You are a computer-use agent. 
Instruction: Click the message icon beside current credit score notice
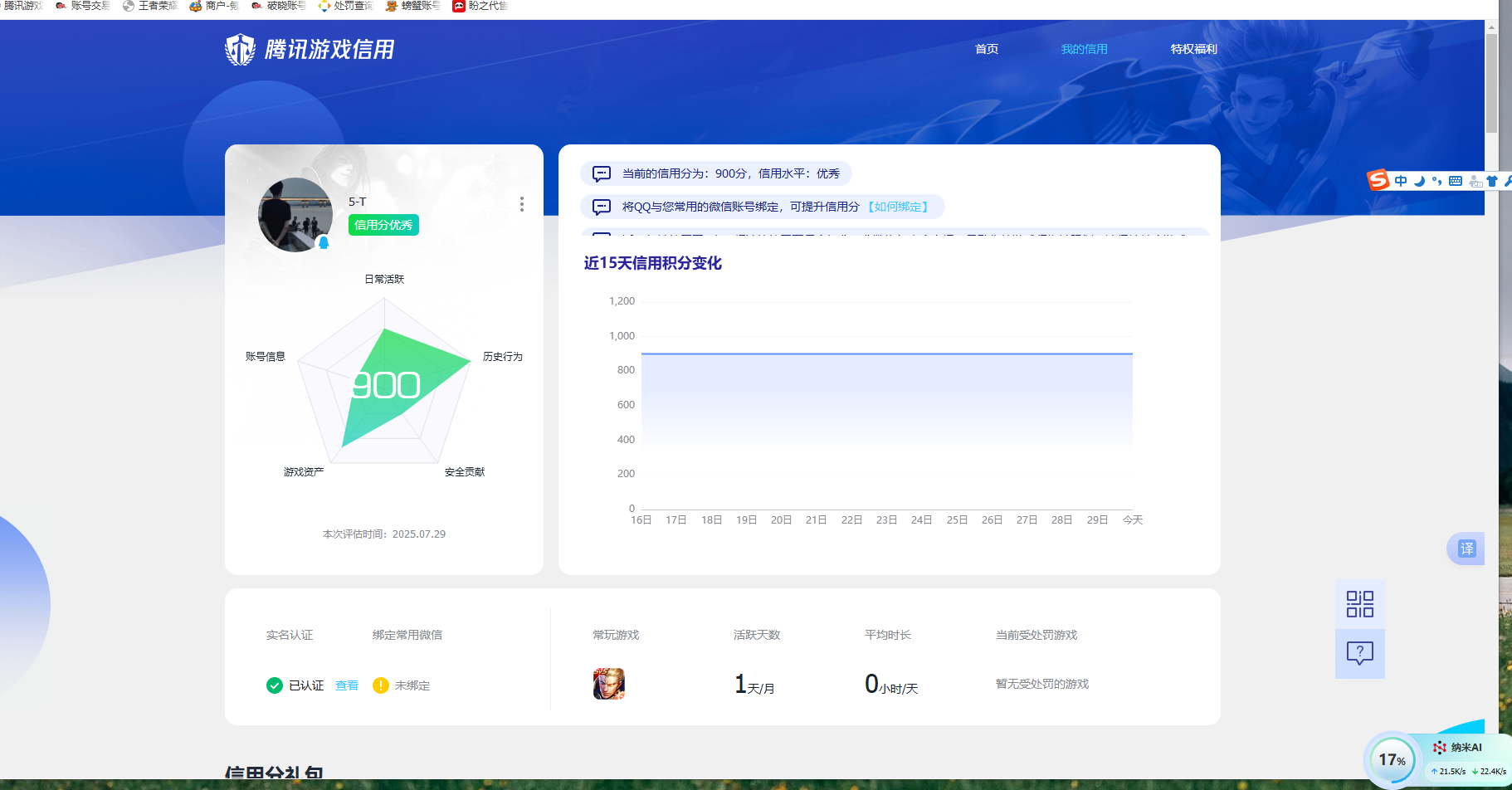602,173
